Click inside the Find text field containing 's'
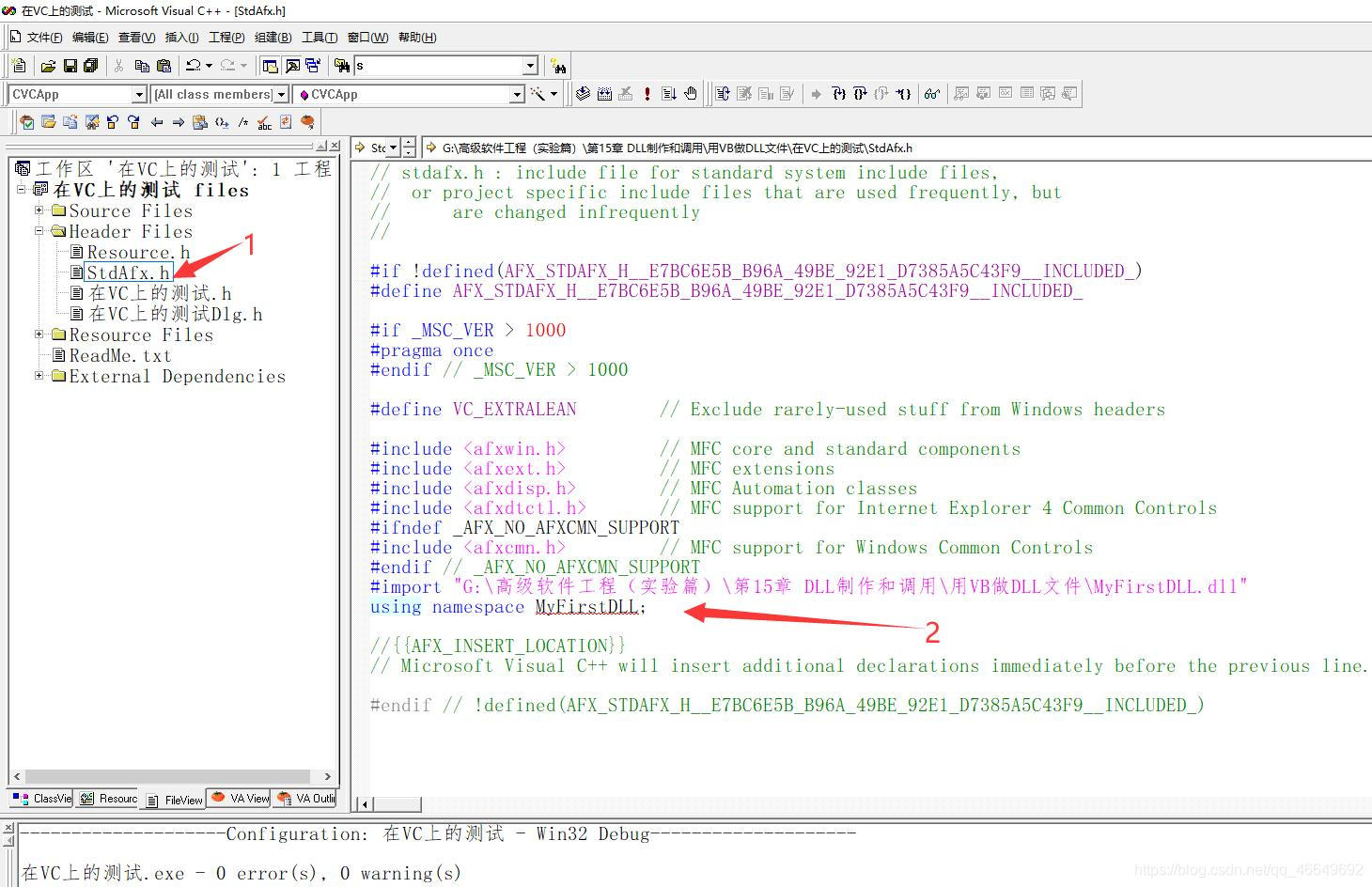Screen dimensions: 1372x887 point(438,66)
